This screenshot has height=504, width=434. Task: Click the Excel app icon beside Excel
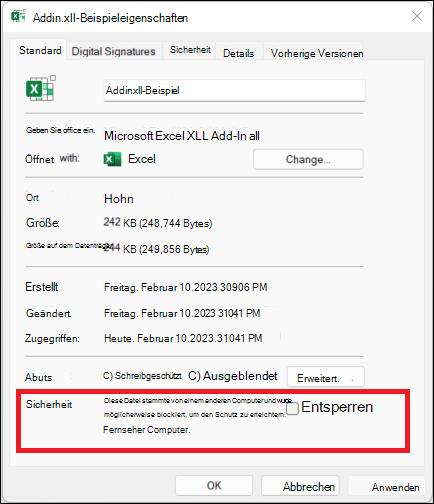click(112, 159)
